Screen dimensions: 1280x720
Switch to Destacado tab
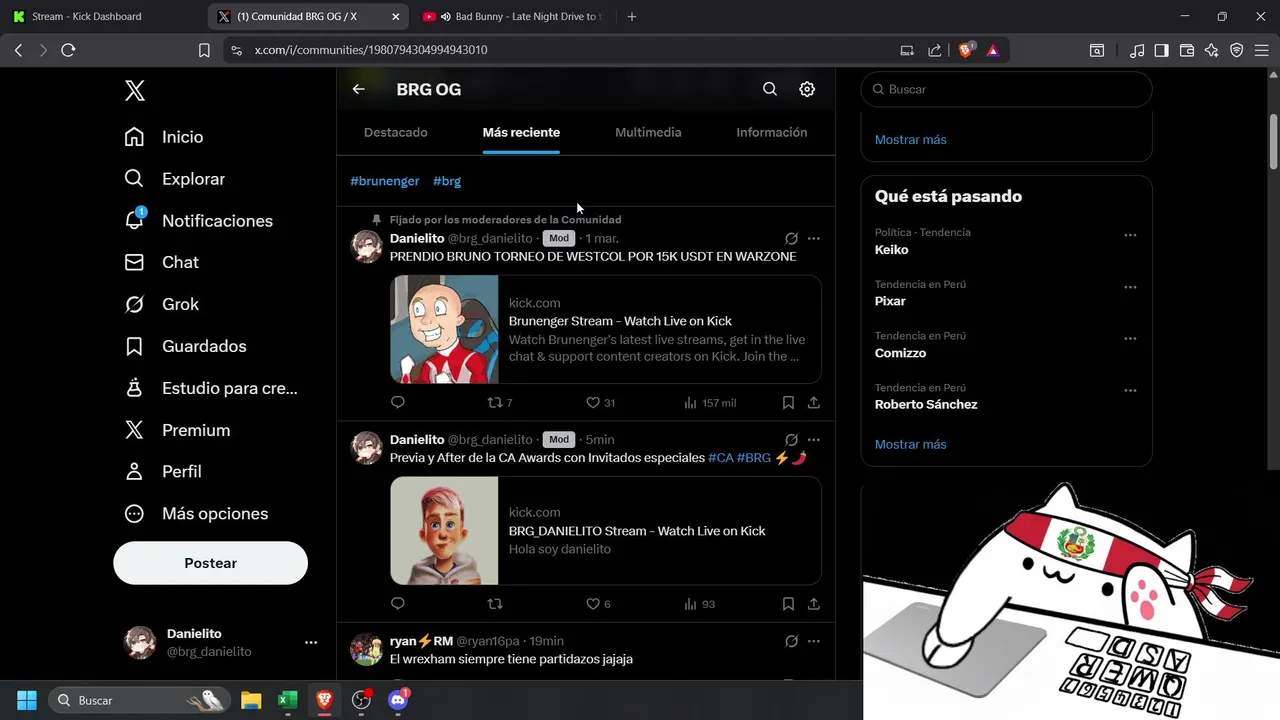pyautogui.click(x=396, y=132)
